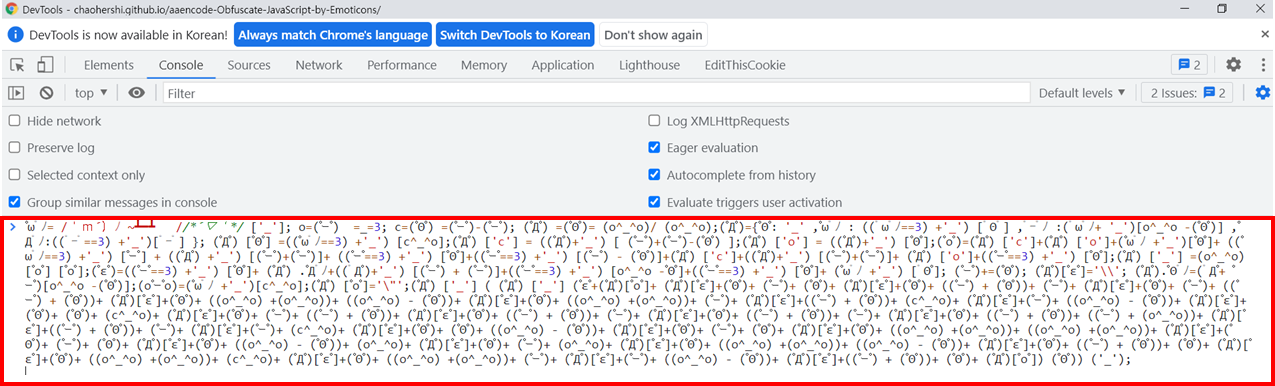
Task: Open the EditThisCookie tab
Action: tap(745, 65)
